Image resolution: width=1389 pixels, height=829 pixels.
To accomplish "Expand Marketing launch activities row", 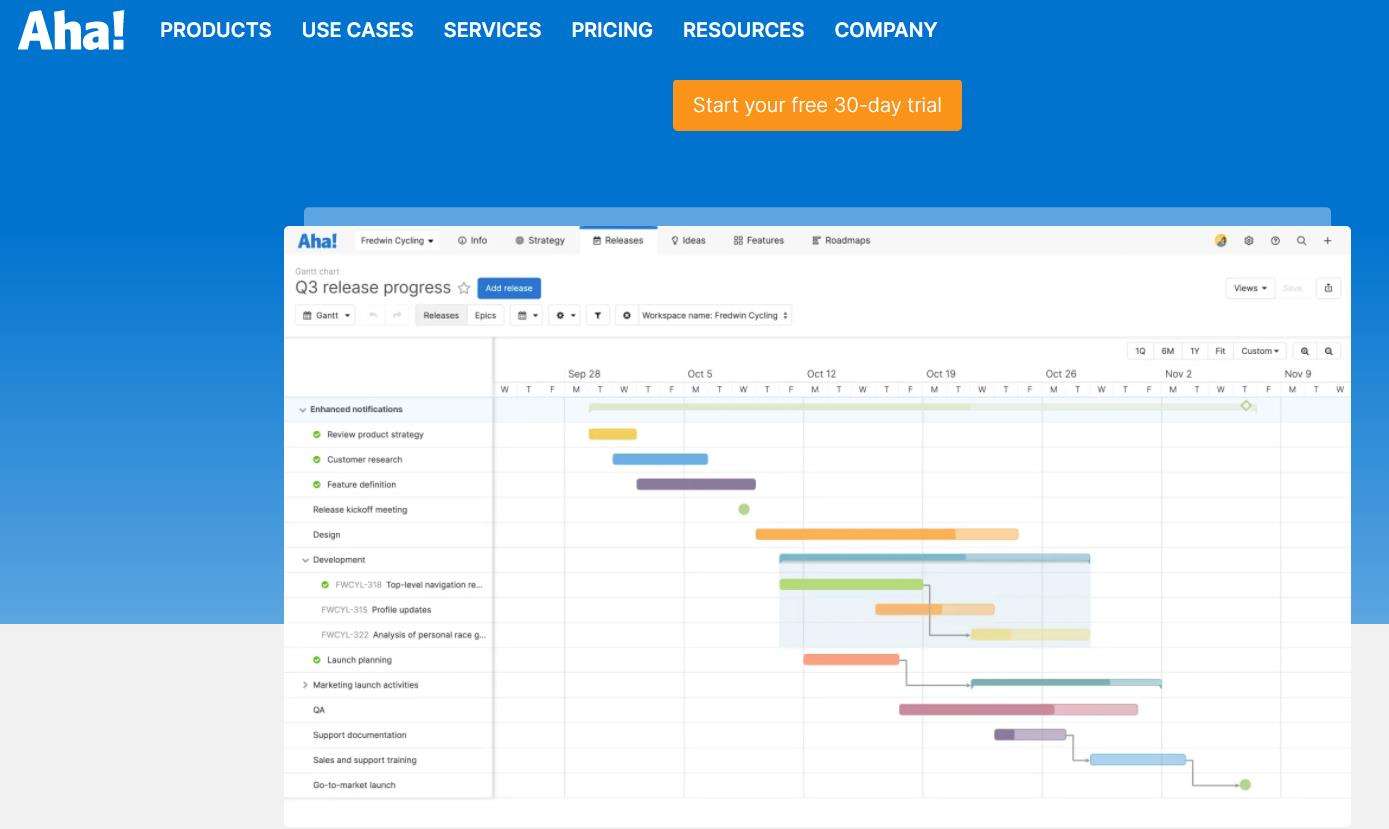I will point(305,685).
